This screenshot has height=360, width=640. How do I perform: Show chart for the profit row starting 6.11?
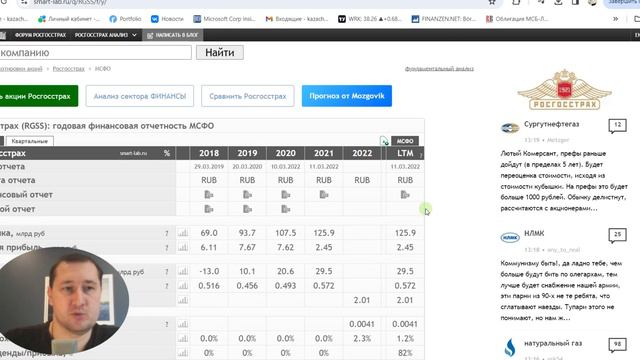click(x=183, y=247)
